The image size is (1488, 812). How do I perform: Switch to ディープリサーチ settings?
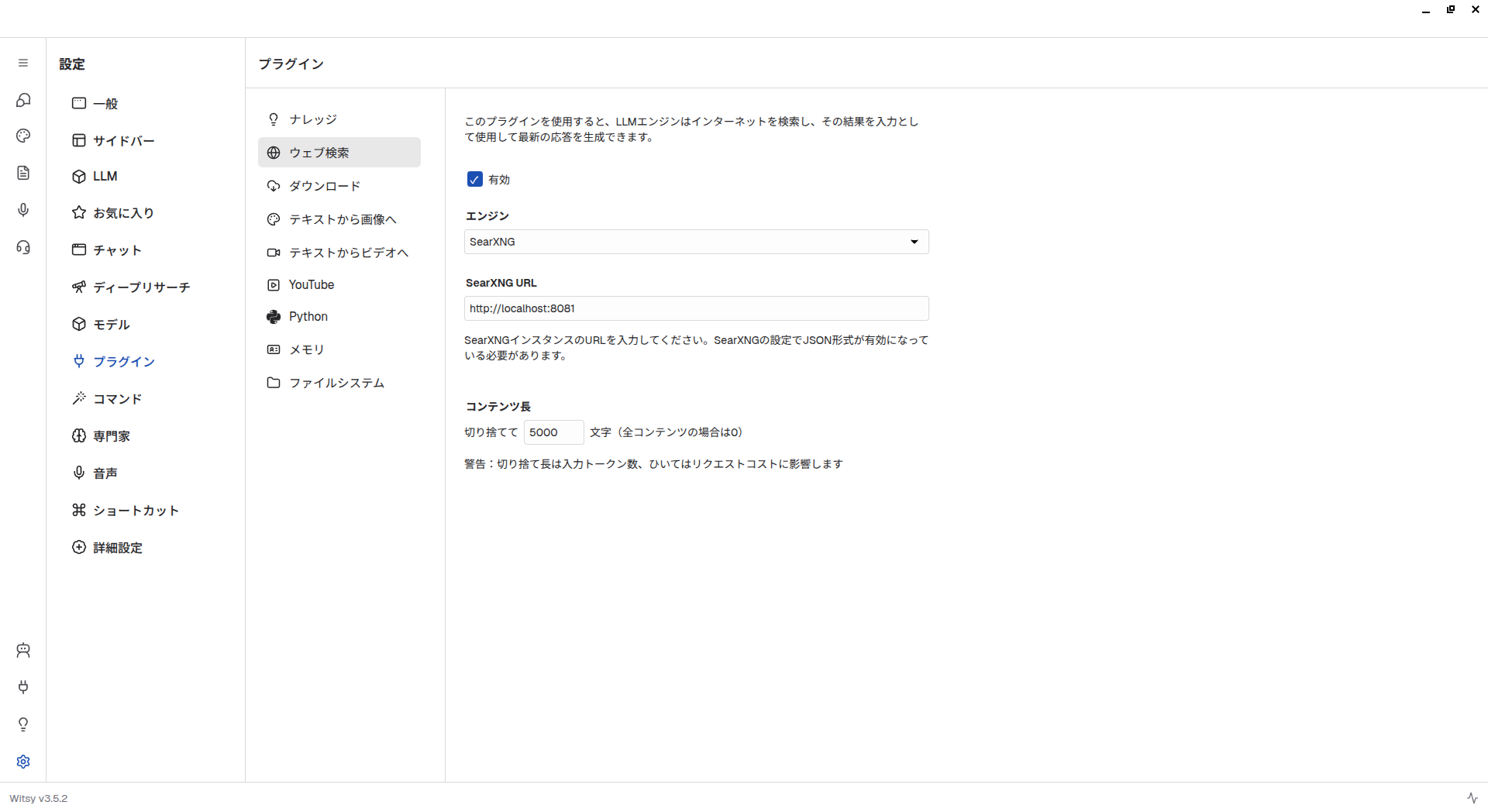pos(141,287)
